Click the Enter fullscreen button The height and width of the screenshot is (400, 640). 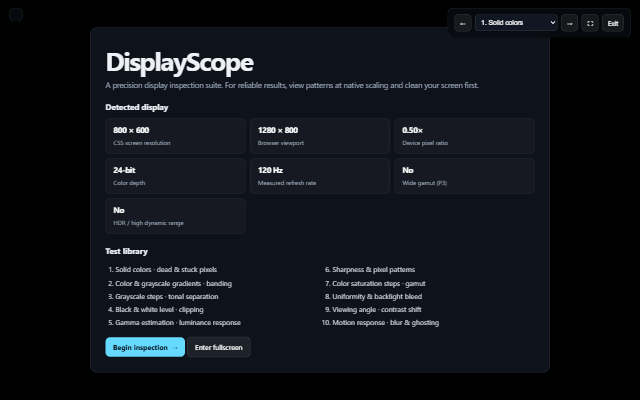[x=219, y=347]
